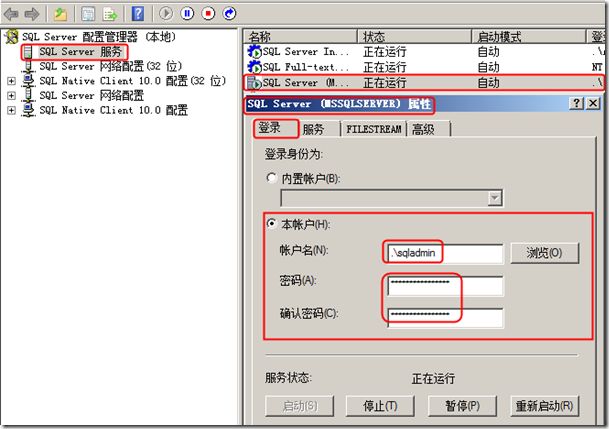Click the Stop Service red toolbar icon
The height and width of the screenshot is (429, 609).
tap(208, 13)
